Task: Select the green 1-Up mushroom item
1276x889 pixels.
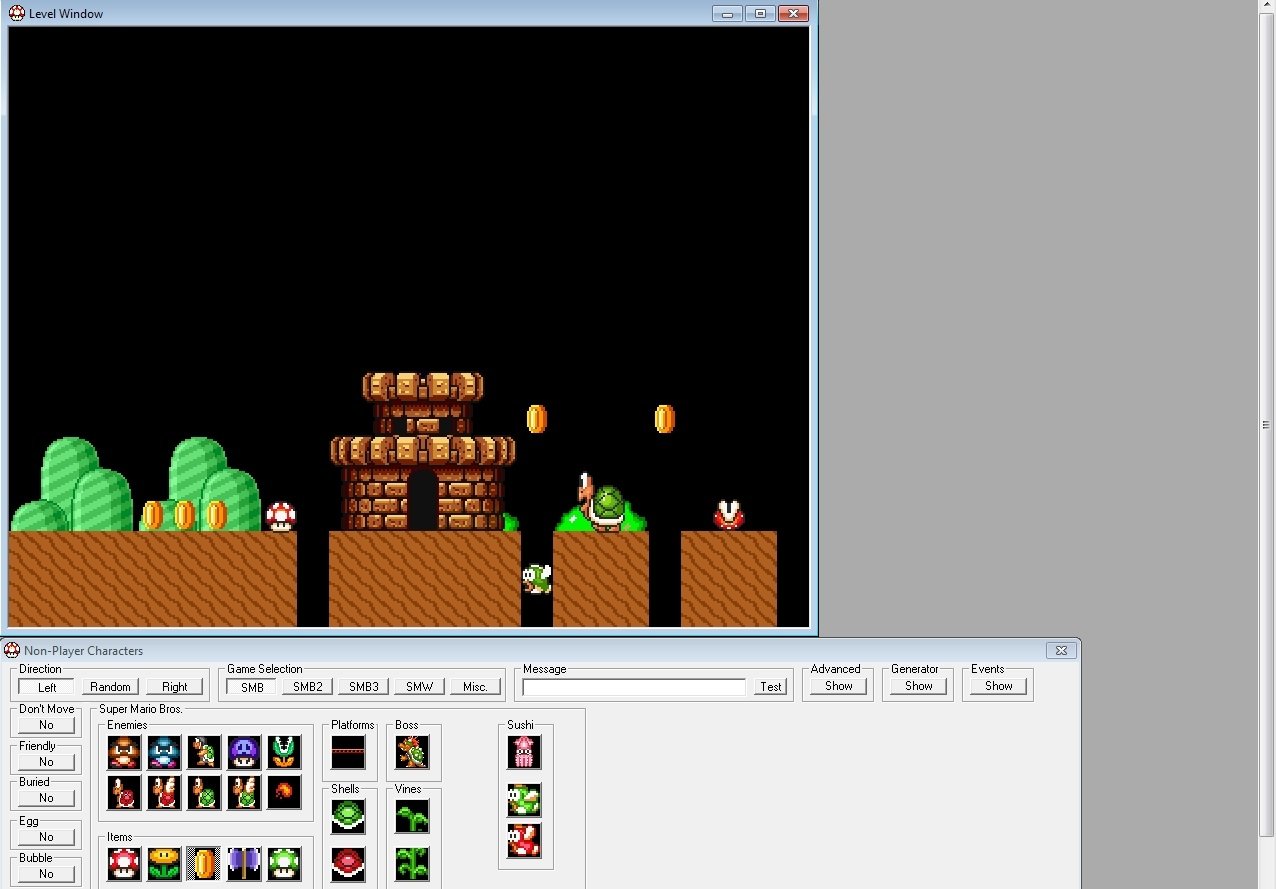Action: 284,863
